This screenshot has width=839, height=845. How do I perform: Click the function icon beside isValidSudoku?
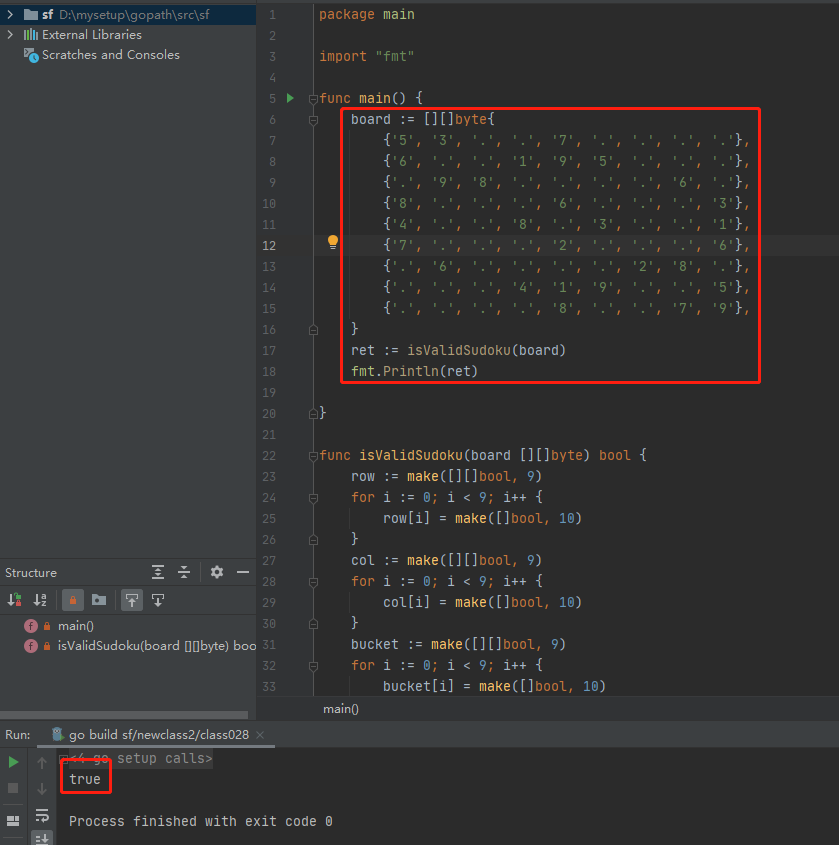[31, 646]
